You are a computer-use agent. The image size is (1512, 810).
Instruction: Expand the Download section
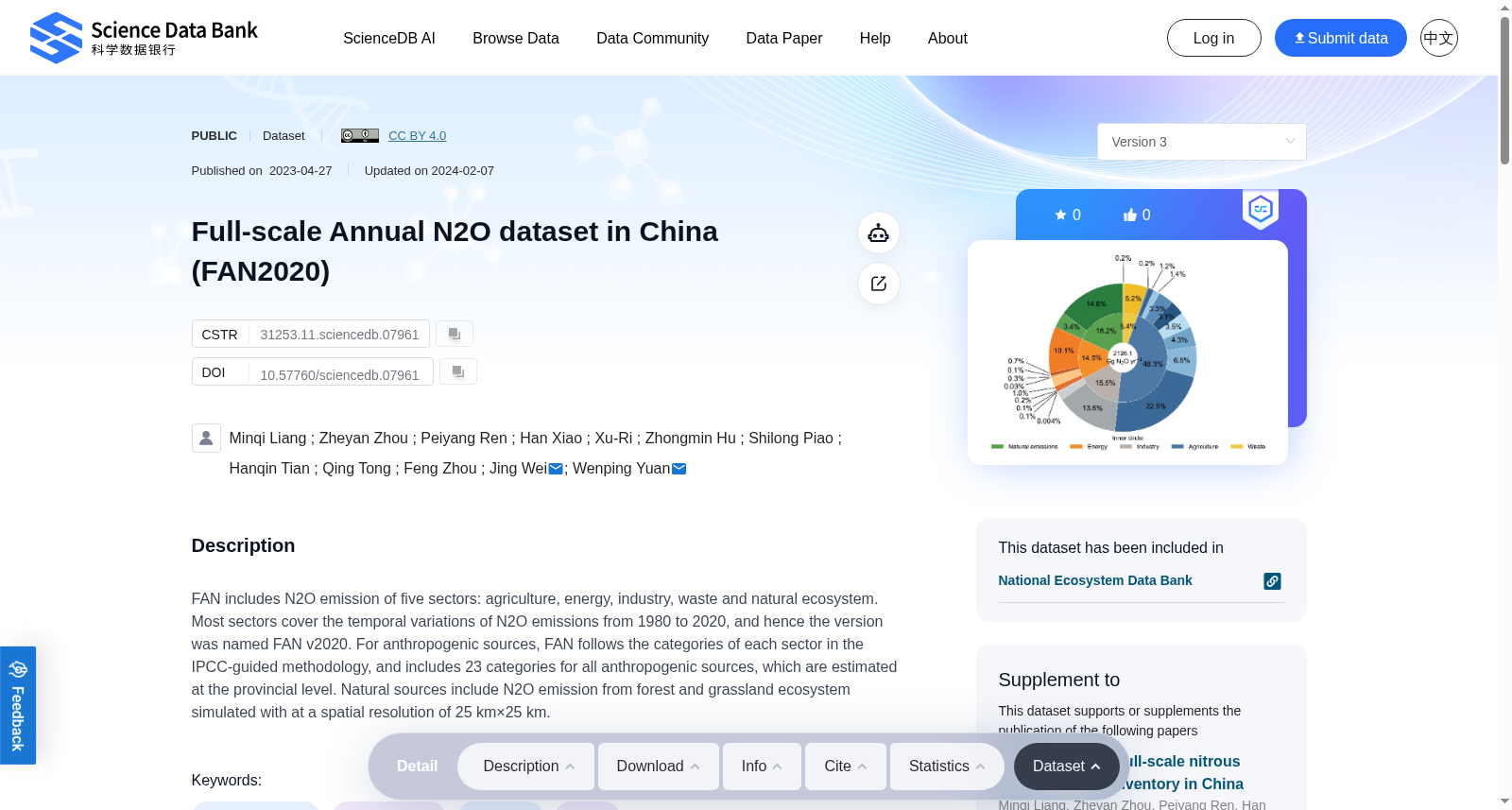coord(659,766)
